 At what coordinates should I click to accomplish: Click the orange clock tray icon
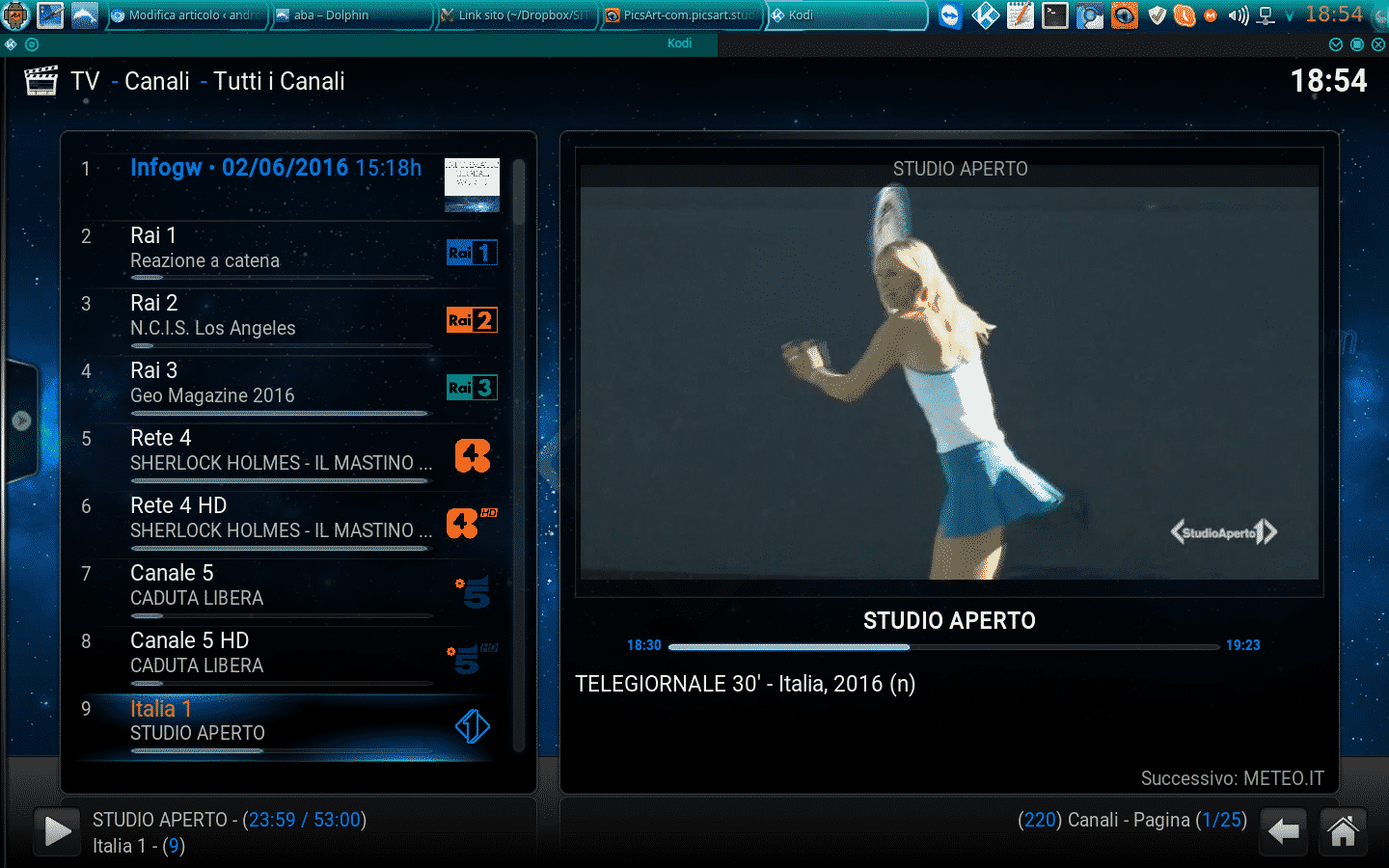(1185, 15)
